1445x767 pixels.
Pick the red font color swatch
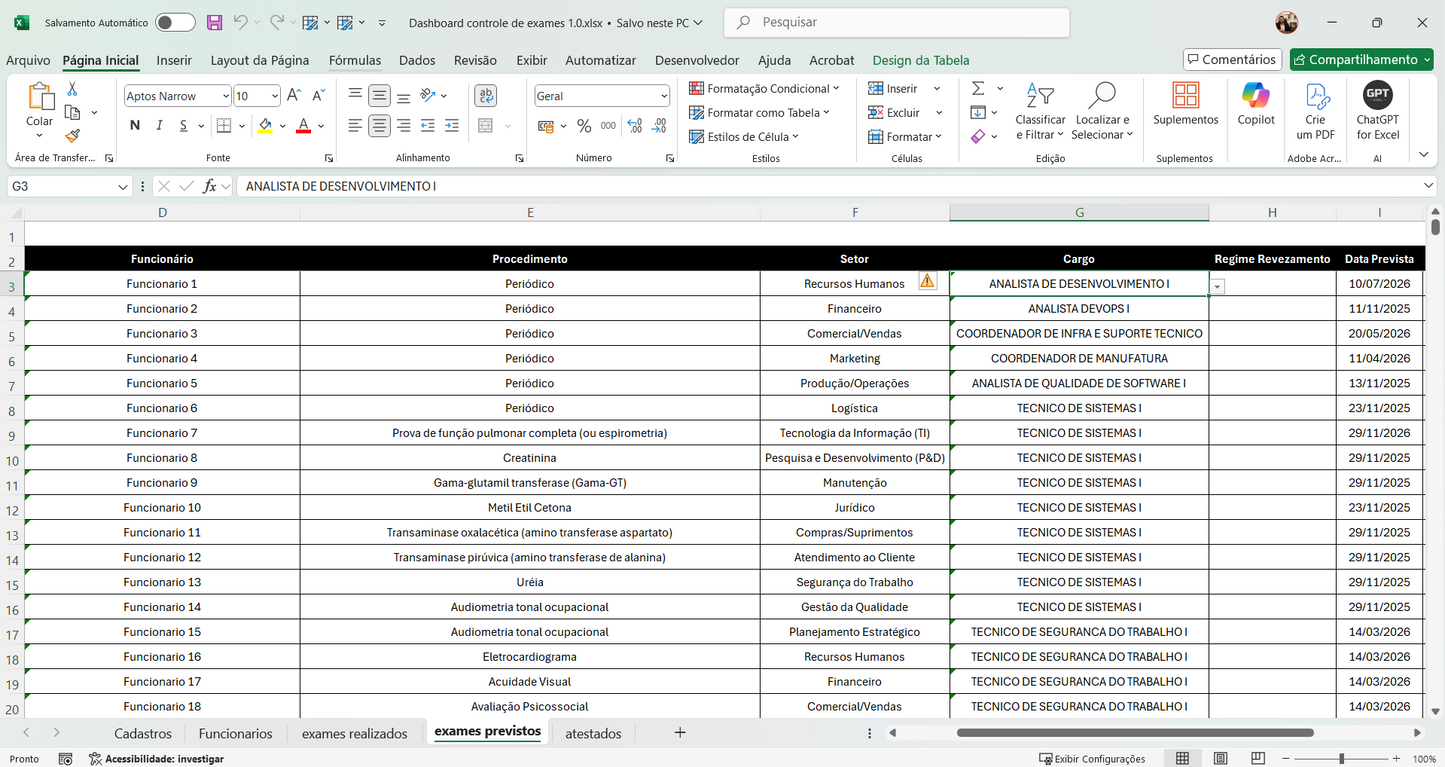[x=304, y=133]
